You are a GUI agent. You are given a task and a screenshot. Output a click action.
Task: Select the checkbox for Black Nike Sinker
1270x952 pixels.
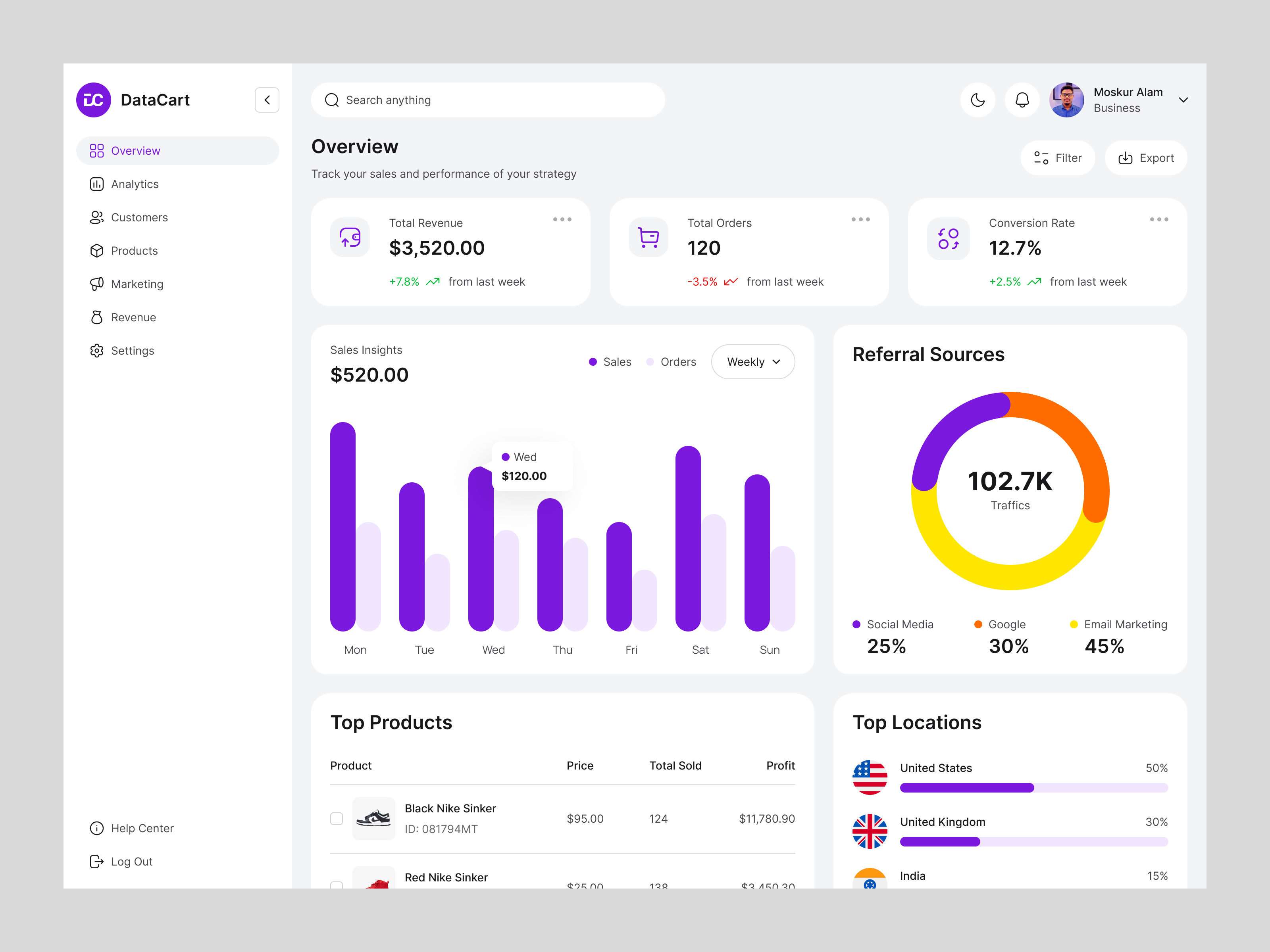(x=337, y=818)
